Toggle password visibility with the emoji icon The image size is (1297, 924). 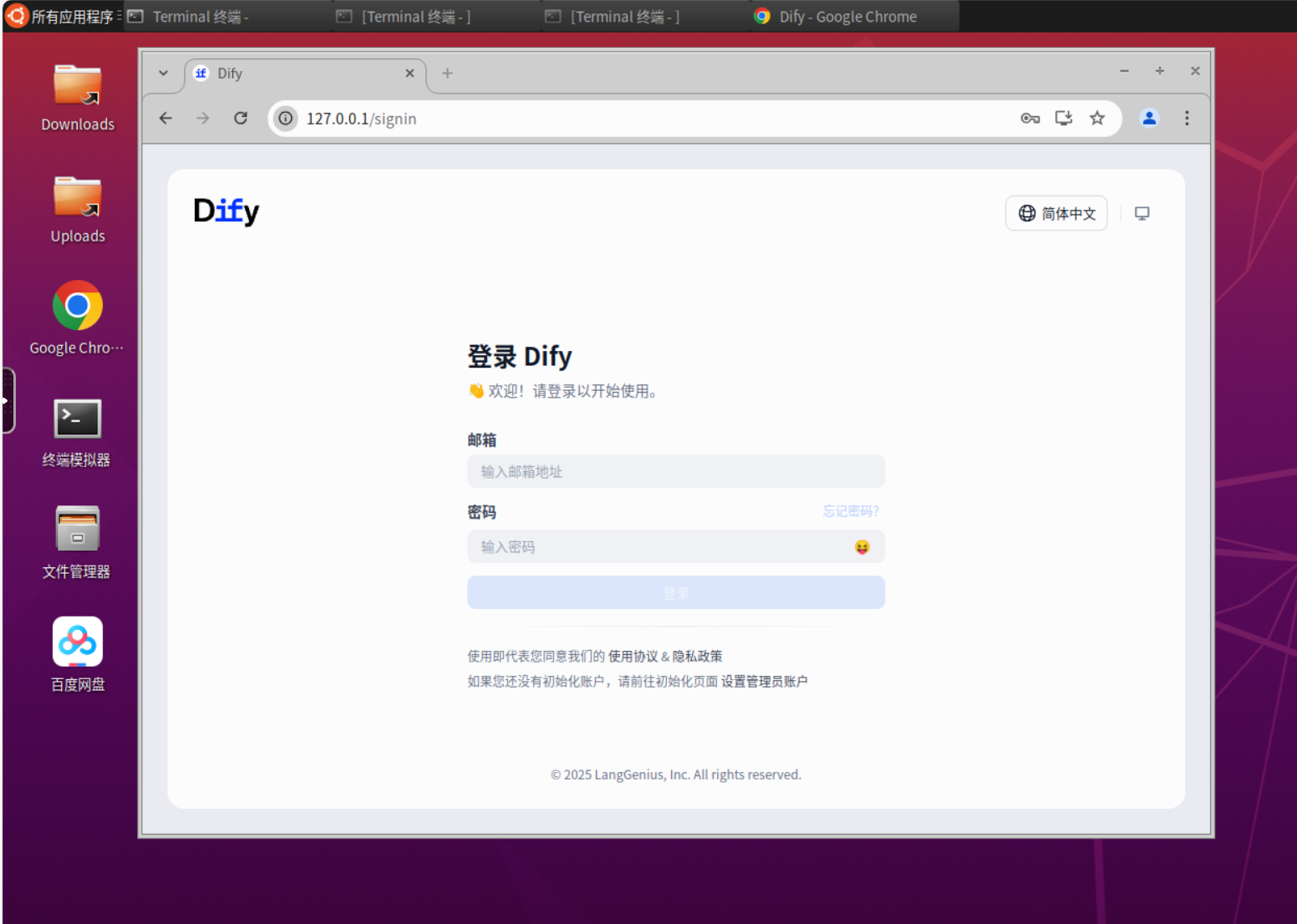coord(862,547)
